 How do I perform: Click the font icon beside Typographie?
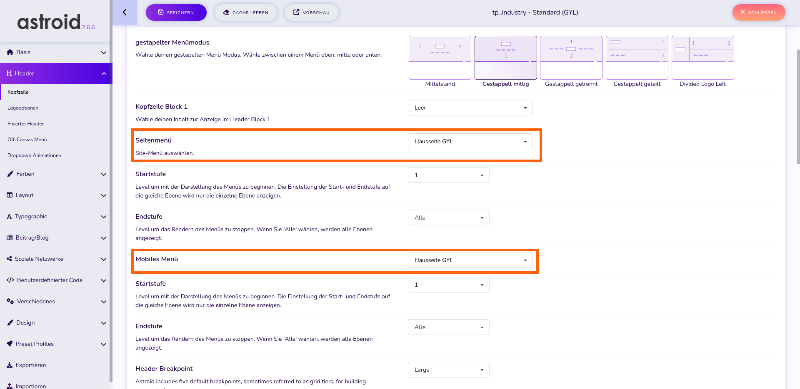10,216
